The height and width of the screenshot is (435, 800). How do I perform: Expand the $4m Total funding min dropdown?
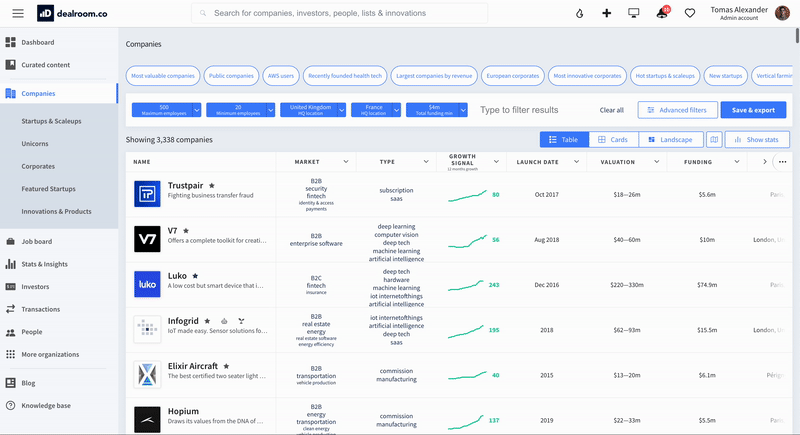(463, 110)
